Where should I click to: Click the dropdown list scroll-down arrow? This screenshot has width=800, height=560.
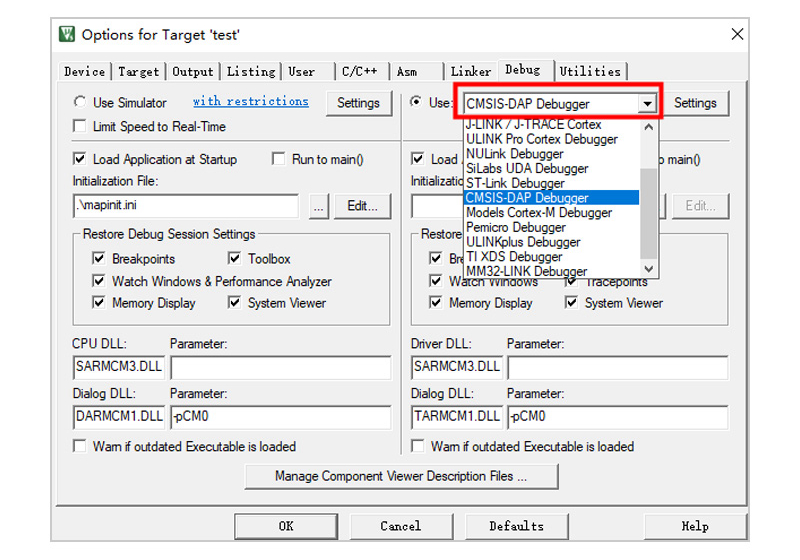click(x=649, y=269)
